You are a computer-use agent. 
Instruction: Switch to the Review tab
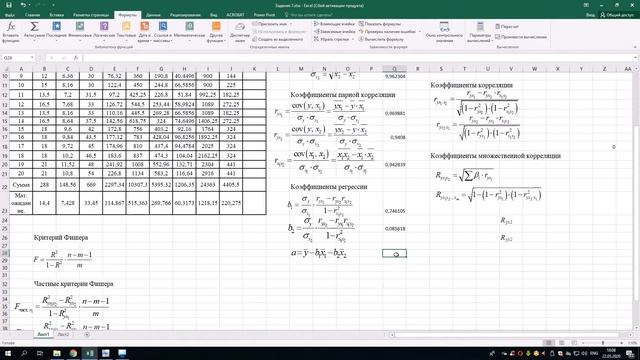point(185,15)
